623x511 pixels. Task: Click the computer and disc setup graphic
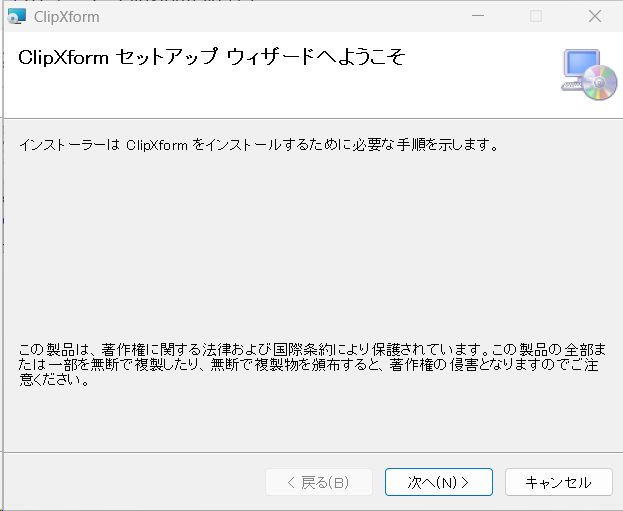pos(589,75)
